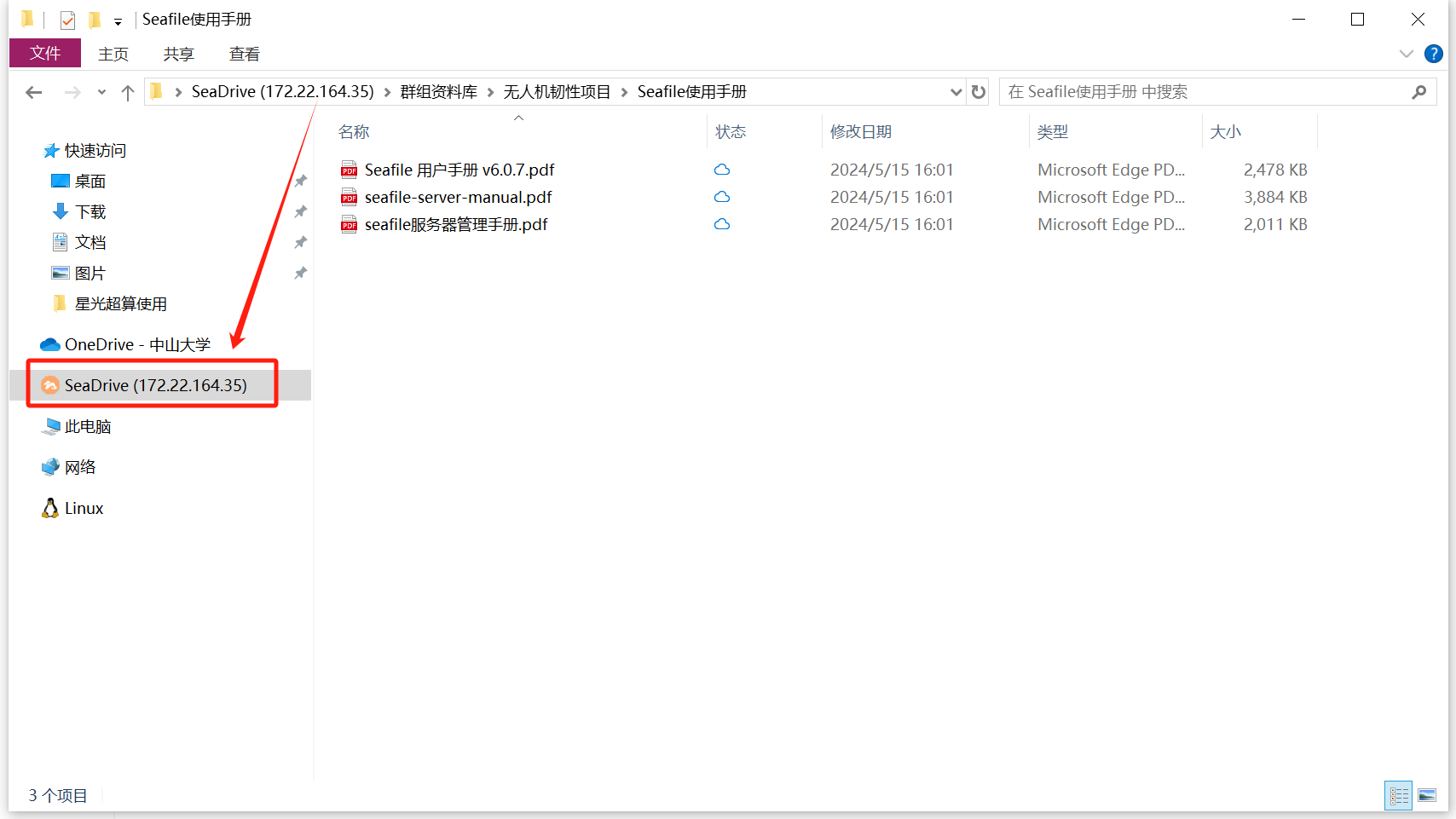Open address bar history dropdown

pyautogui.click(x=956, y=92)
